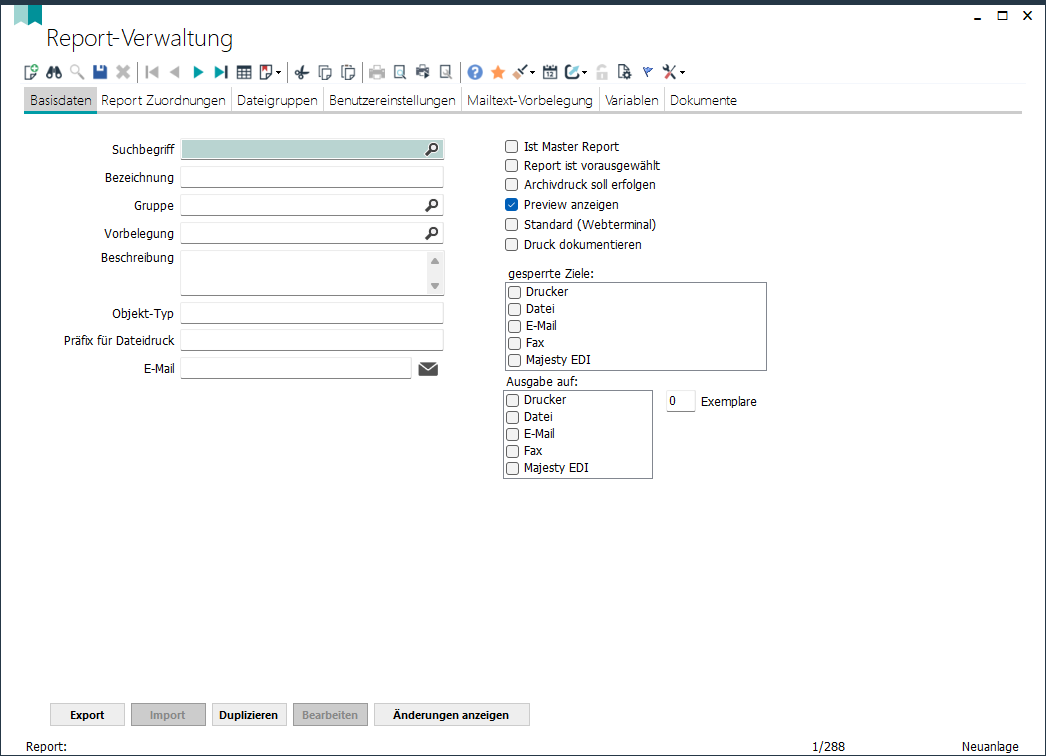Click the document with gear icon
This screenshot has height=756, width=1046.
point(624,72)
